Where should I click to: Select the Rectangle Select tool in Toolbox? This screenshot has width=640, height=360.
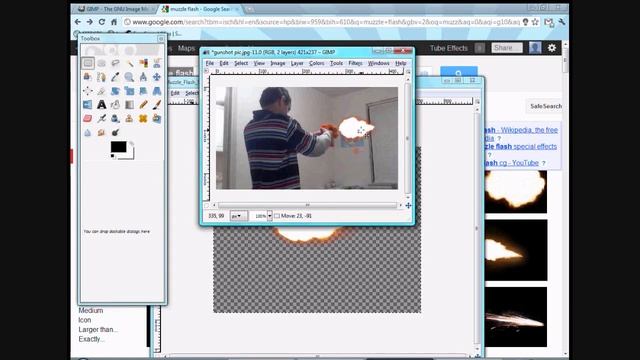tap(88, 63)
